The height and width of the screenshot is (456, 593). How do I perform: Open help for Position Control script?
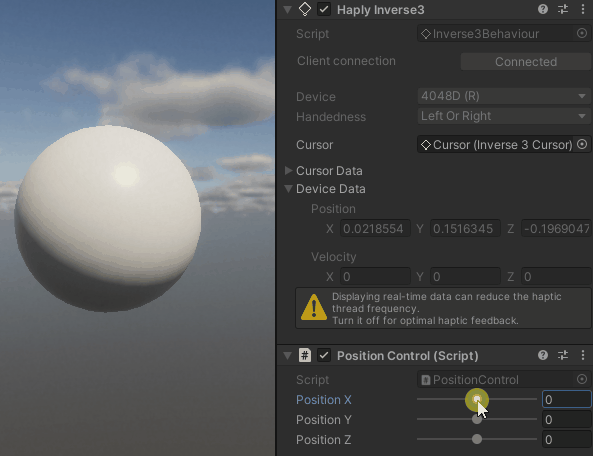click(x=543, y=355)
